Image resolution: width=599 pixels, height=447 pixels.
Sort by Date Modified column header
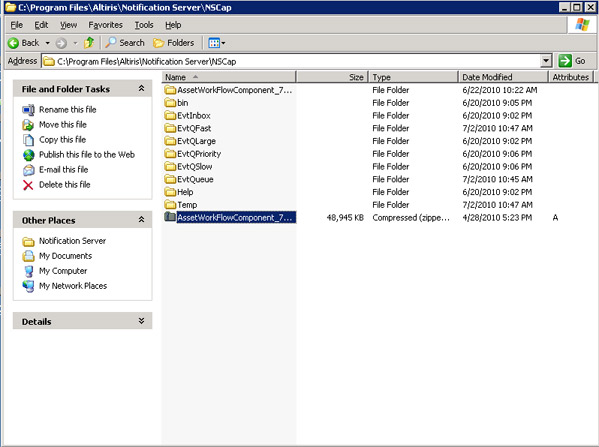click(x=502, y=77)
